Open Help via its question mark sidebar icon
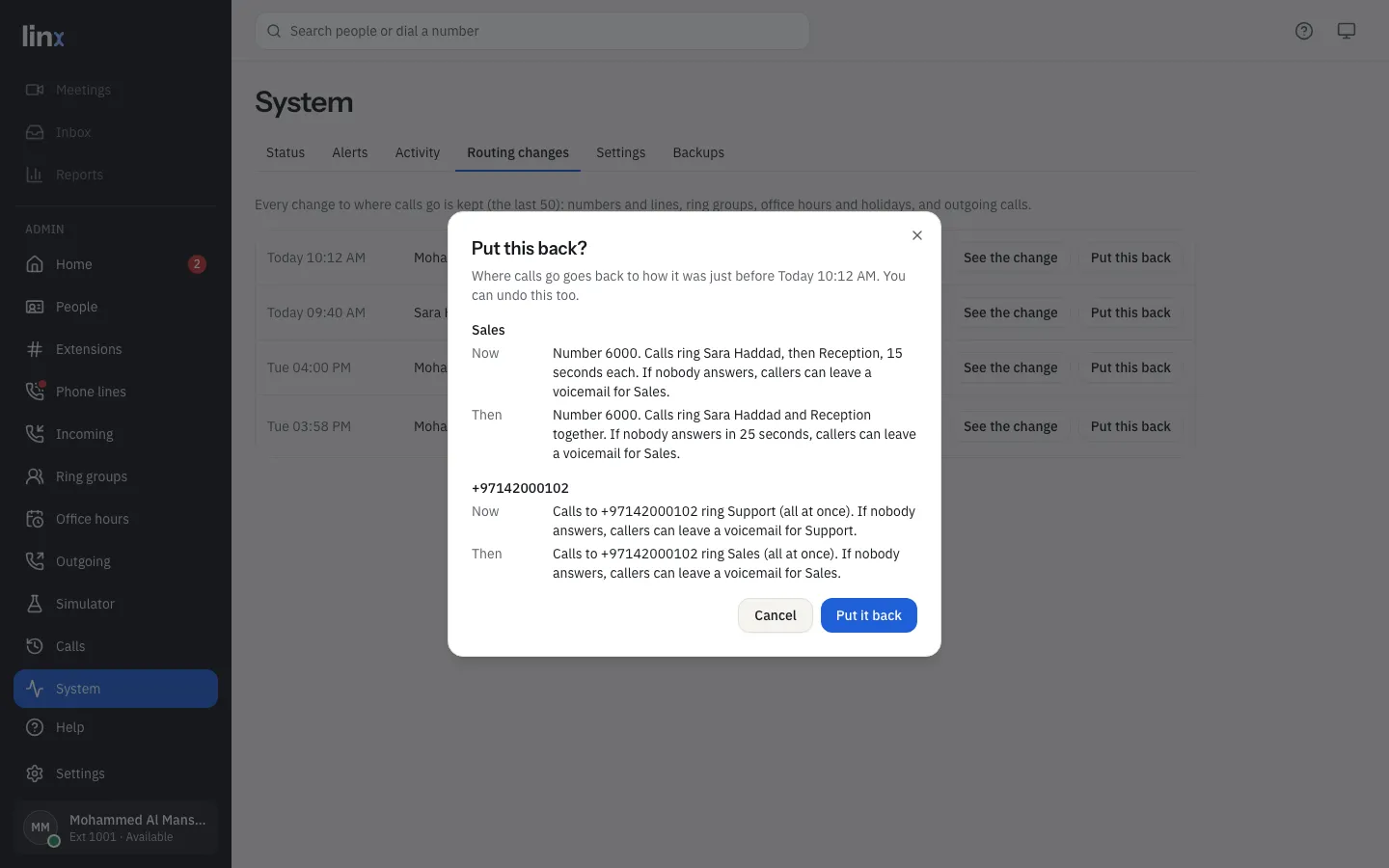1389x868 pixels. tap(35, 727)
